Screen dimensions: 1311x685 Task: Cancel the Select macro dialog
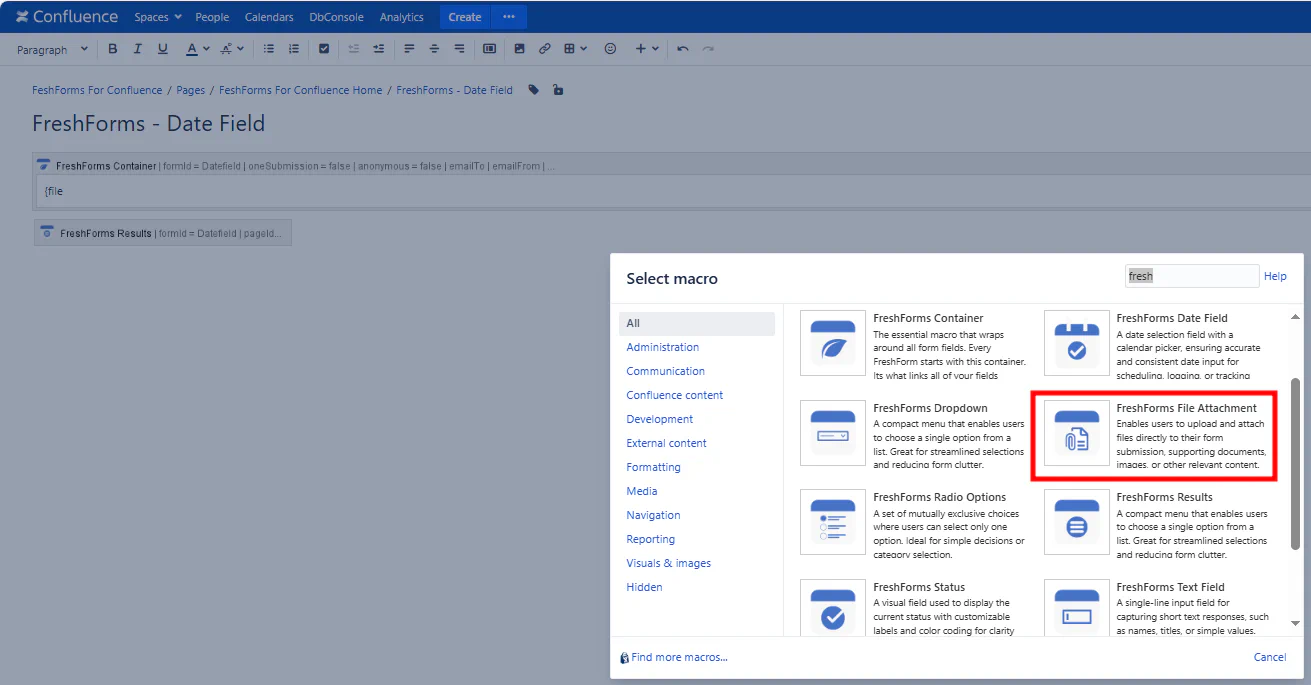[1269, 657]
